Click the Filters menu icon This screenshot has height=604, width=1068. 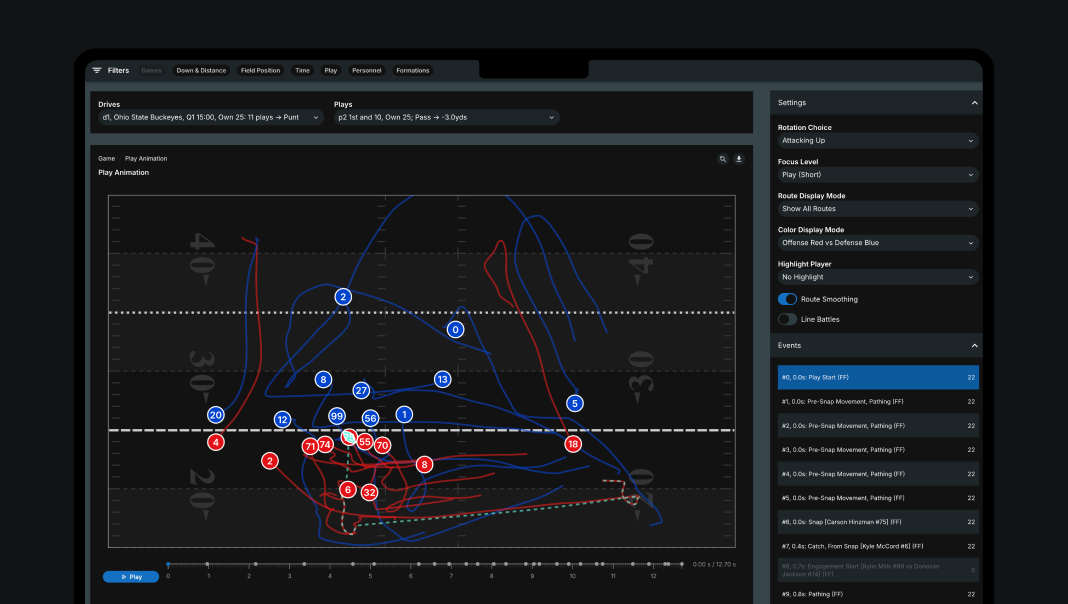click(97, 71)
